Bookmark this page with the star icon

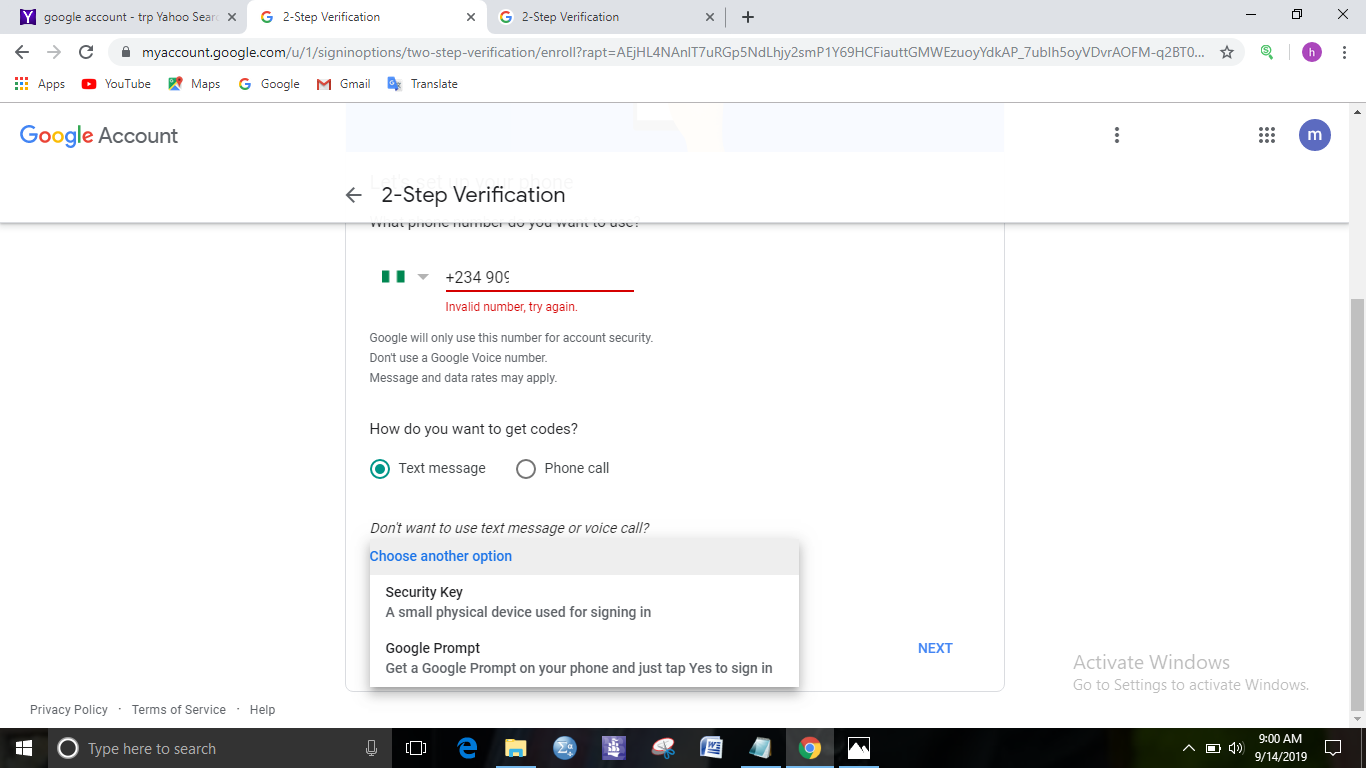pyautogui.click(x=1227, y=52)
